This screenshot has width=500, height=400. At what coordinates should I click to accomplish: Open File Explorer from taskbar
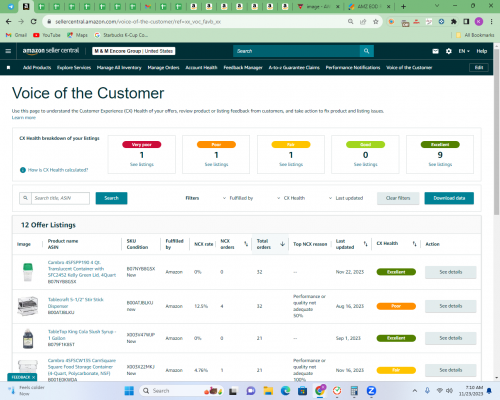pyautogui.click(x=268, y=391)
